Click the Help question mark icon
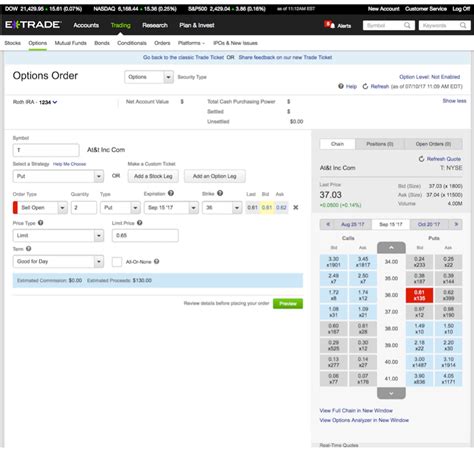This screenshot has height=450, width=474. [x=341, y=86]
